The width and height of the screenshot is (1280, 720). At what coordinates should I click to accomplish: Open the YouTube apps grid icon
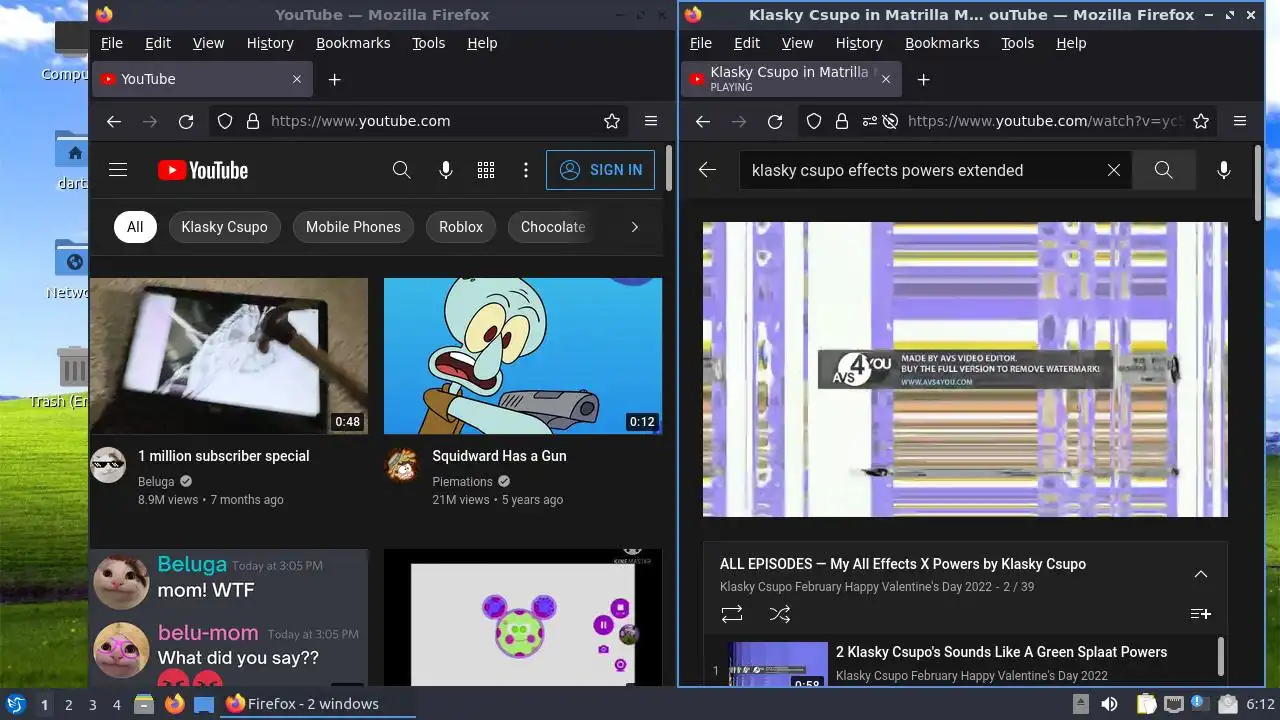click(x=486, y=170)
